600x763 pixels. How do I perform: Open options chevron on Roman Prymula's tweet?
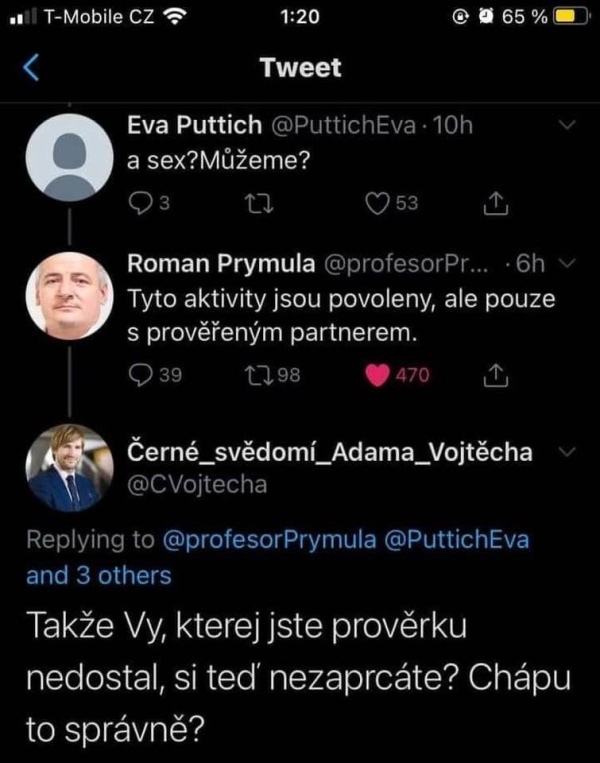coord(566,264)
